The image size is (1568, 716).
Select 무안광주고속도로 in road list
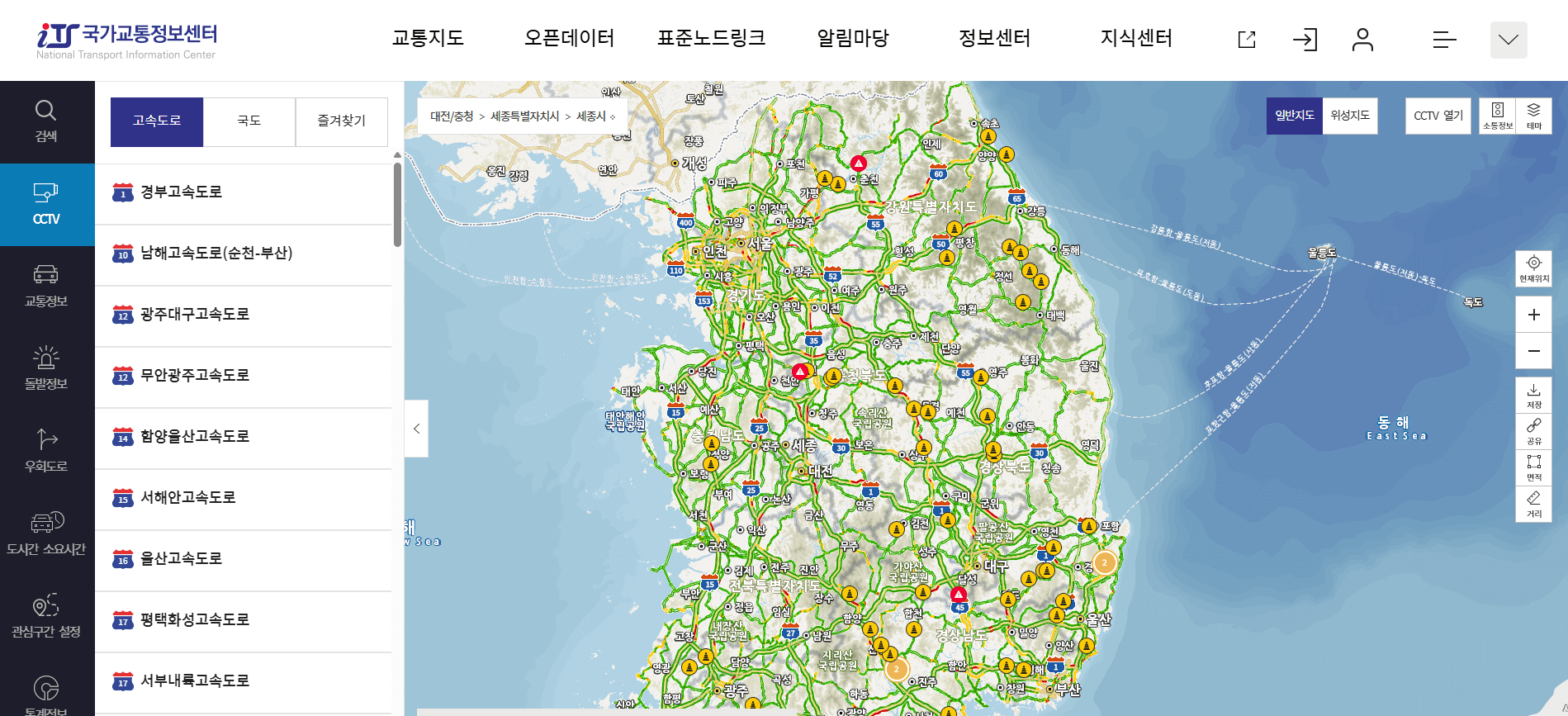(244, 377)
